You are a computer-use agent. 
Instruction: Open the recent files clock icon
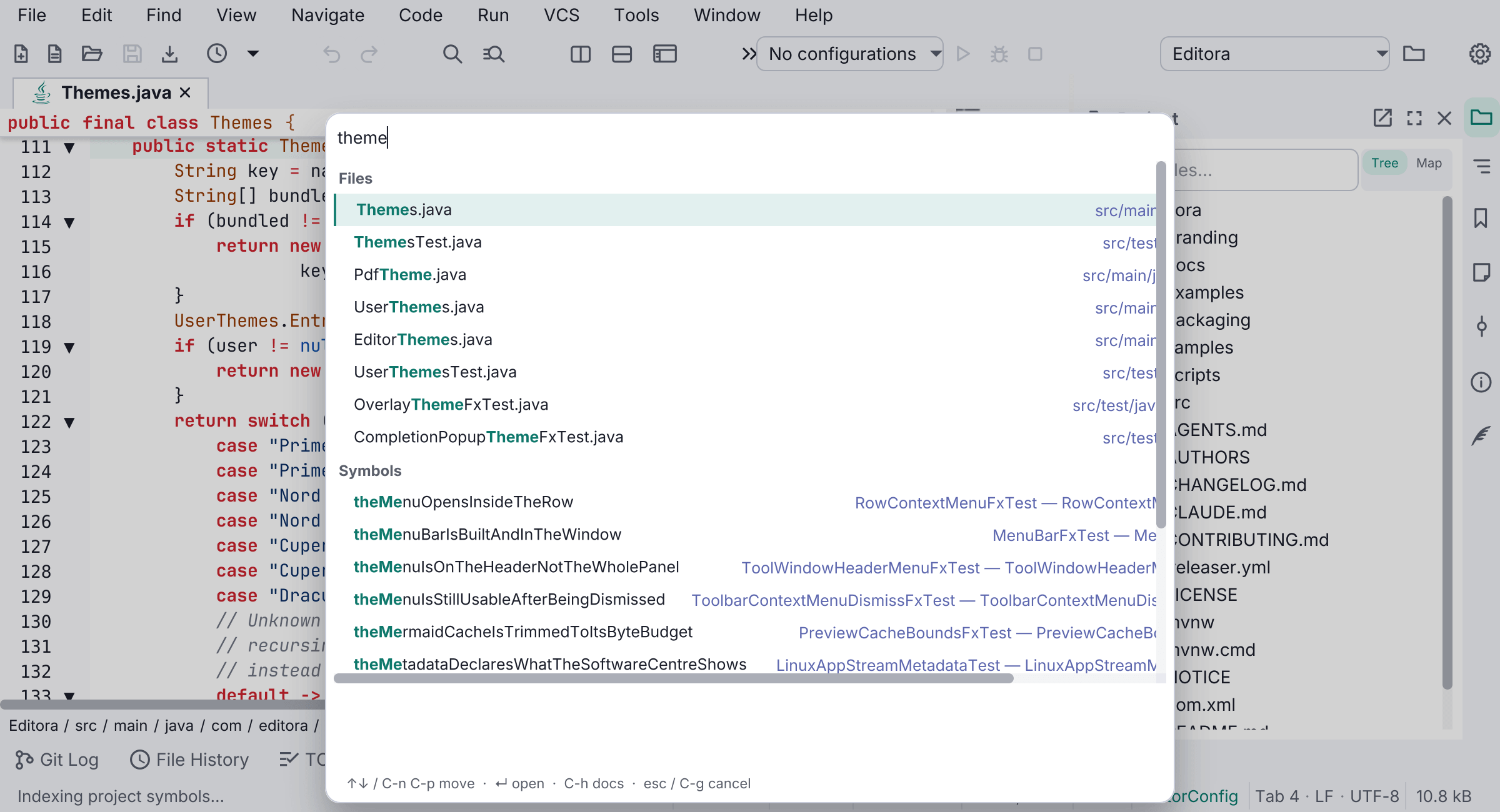(217, 54)
